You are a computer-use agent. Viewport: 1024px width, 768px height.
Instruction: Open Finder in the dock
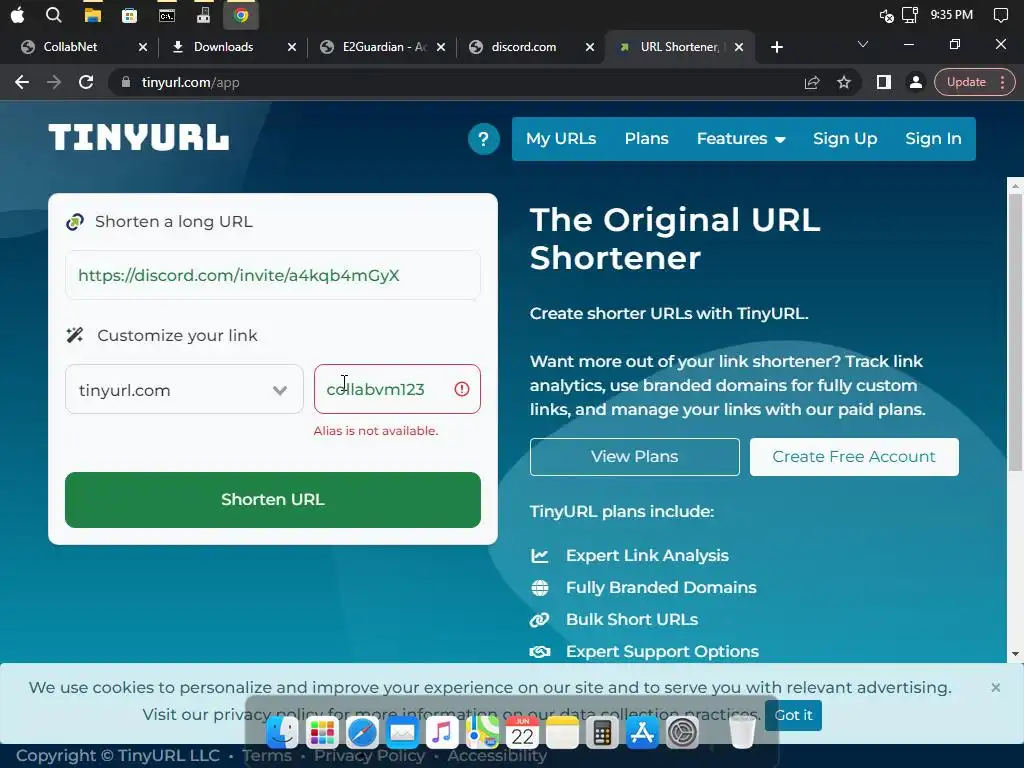click(282, 732)
